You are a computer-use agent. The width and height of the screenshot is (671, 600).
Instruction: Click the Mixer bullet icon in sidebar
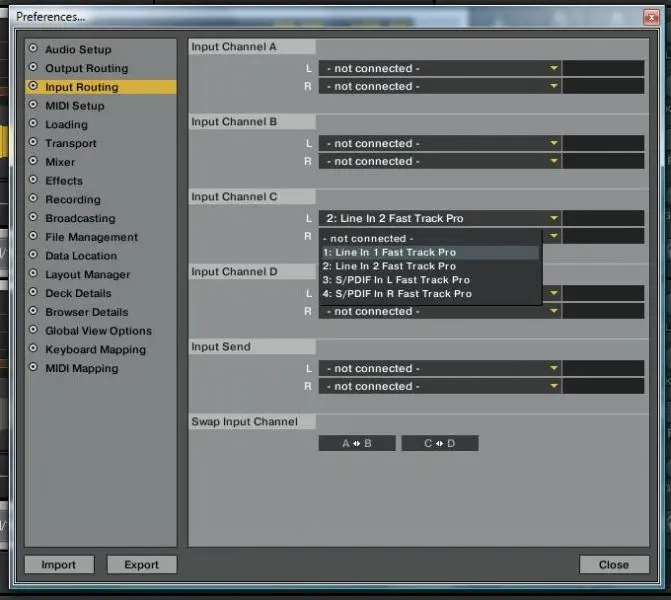(x=33, y=162)
